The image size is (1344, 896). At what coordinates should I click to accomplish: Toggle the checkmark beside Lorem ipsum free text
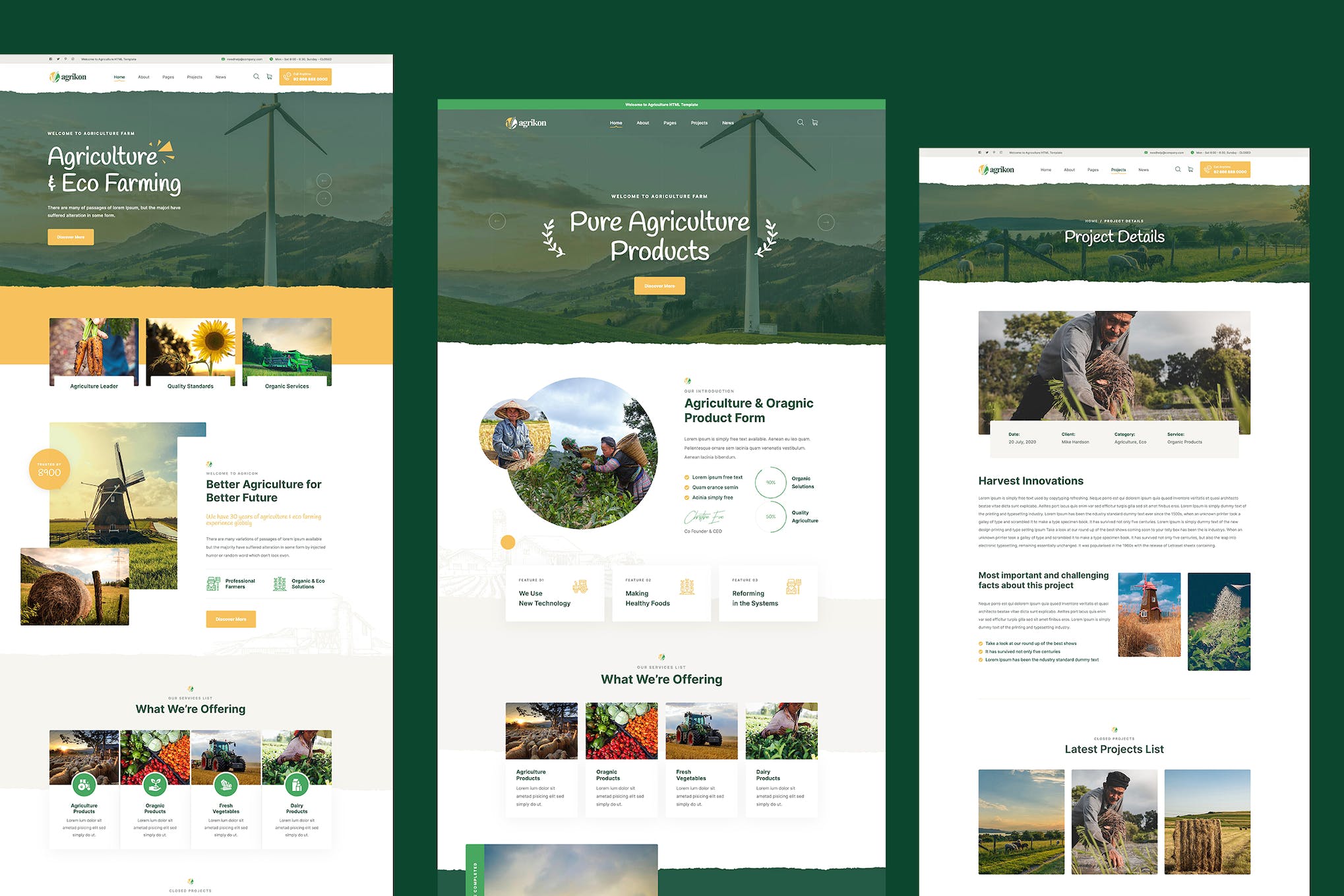point(687,477)
